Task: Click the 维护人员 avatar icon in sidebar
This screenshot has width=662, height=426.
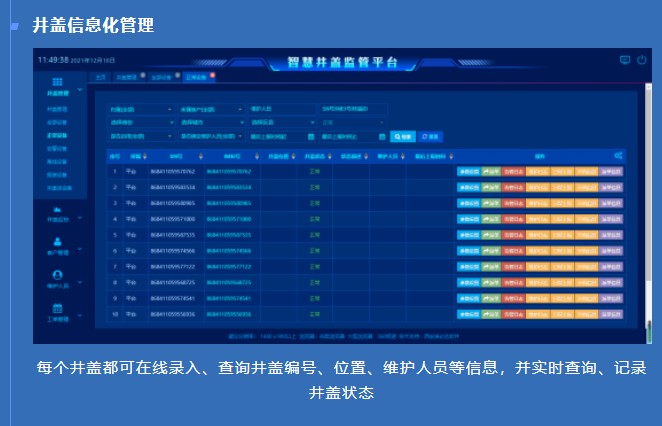Action: coord(57,274)
